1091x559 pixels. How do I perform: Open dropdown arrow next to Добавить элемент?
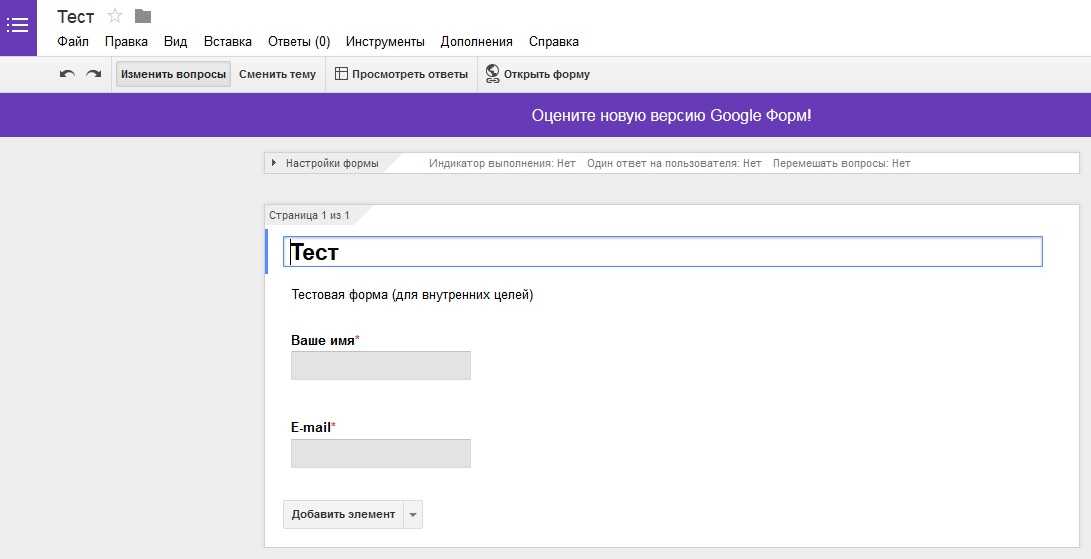click(413, 515)
